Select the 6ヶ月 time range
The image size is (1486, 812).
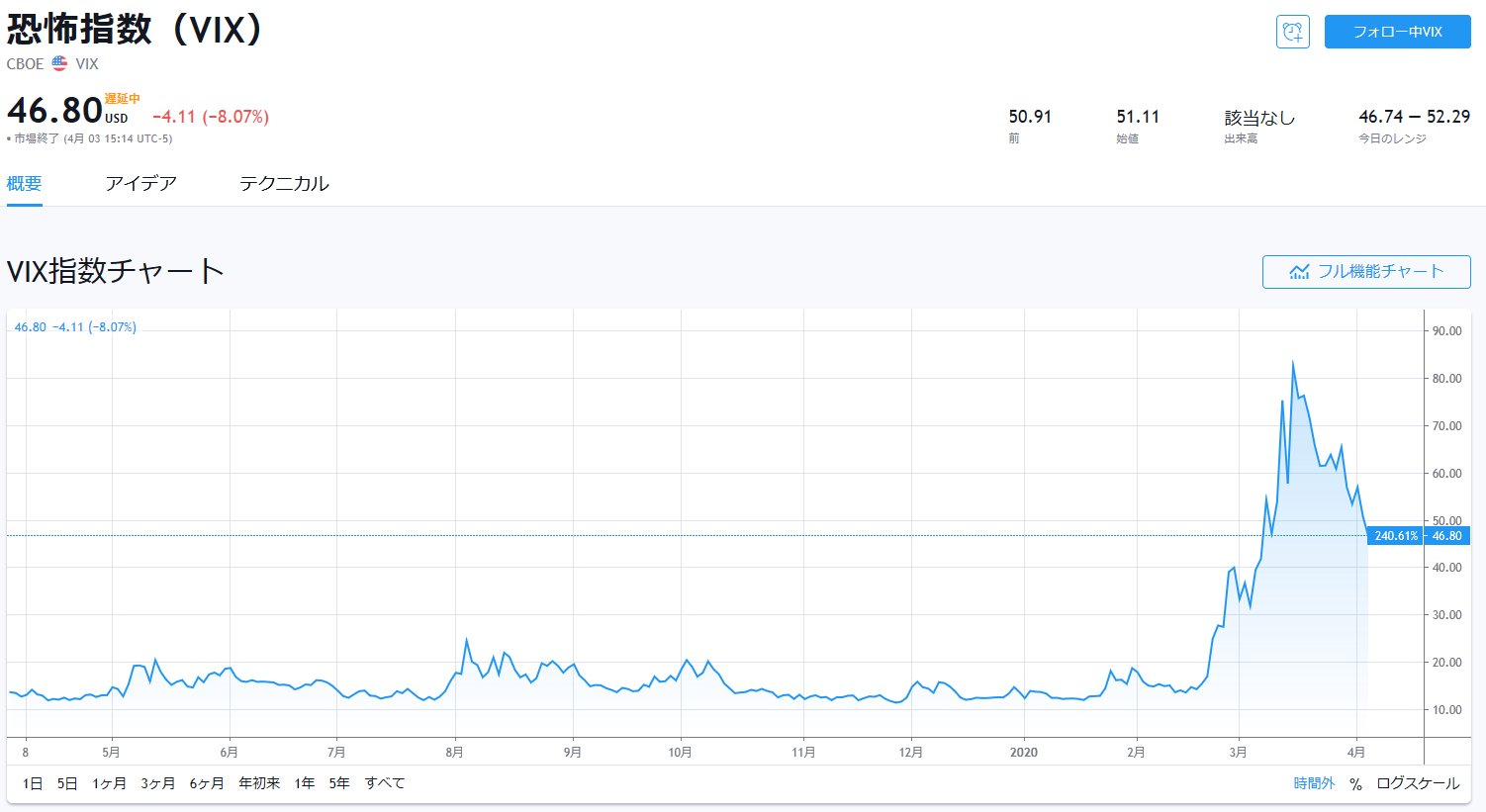click(x=207, y=783)
